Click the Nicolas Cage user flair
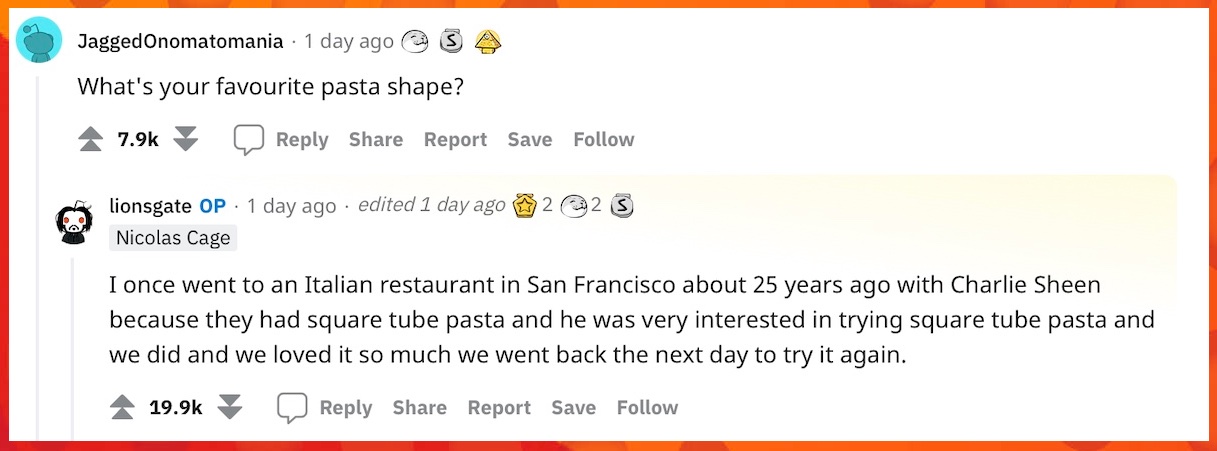The height and width of the screenshot is (451, 1217). coord(173,238)
